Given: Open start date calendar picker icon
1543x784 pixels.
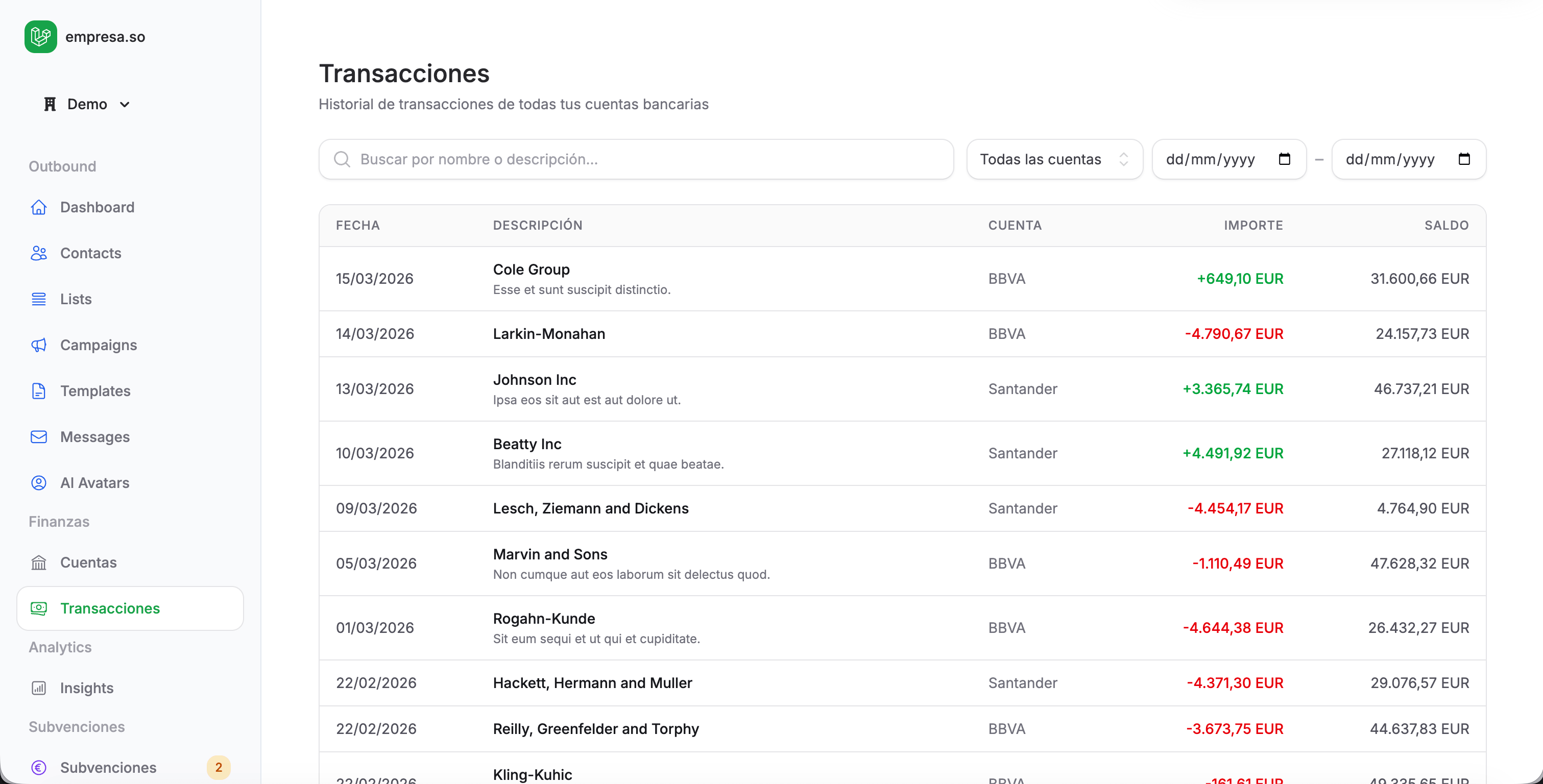Looking at the screenshot, I should [x=1284, y=159].
